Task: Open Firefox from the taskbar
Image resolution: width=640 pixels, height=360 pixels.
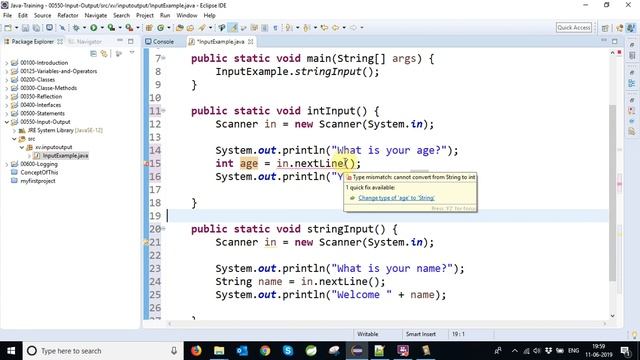Action: pyautogui.click(x=196, y=351)
